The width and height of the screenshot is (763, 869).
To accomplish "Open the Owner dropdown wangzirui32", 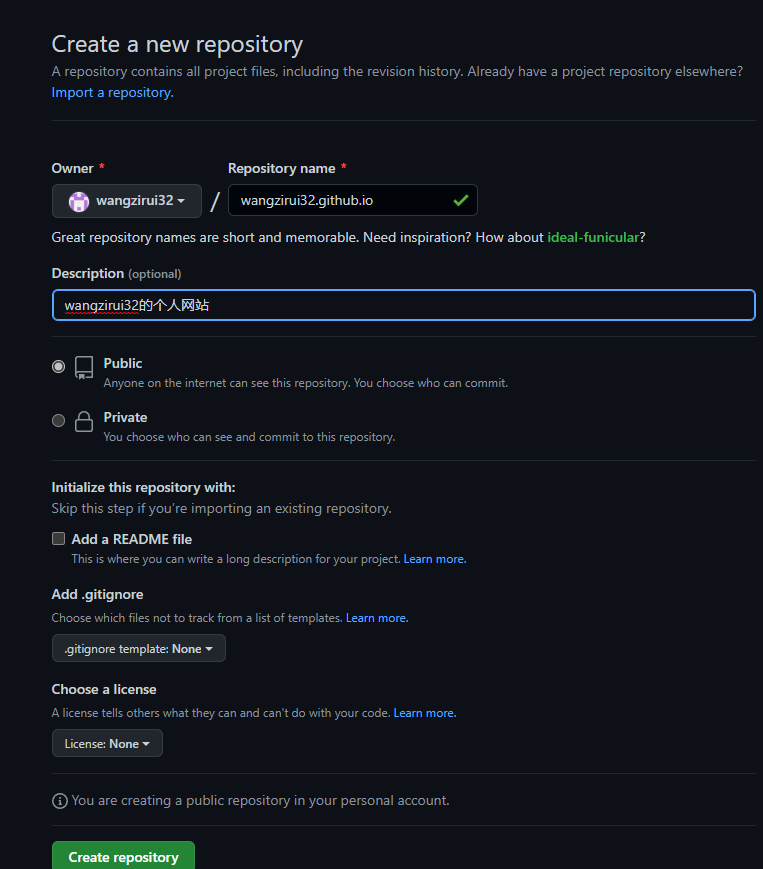I will click(x=127, y=201).
